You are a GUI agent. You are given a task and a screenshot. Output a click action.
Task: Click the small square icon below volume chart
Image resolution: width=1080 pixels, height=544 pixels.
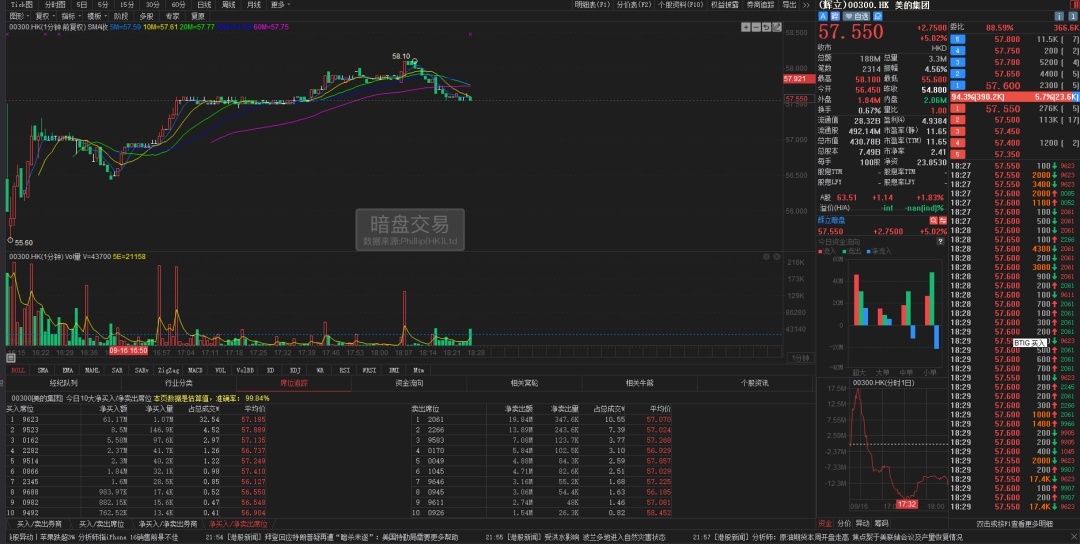(x=11, y=357)
